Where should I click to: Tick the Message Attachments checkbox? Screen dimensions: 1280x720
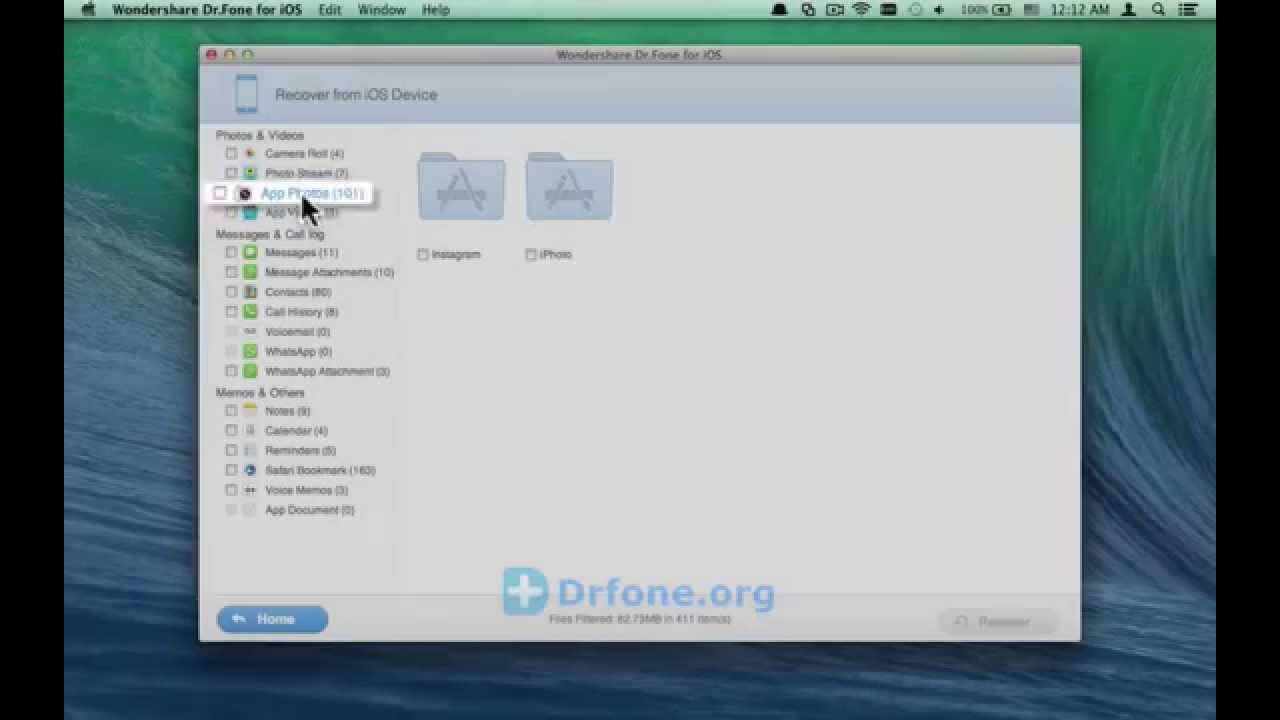pos(231,272)
